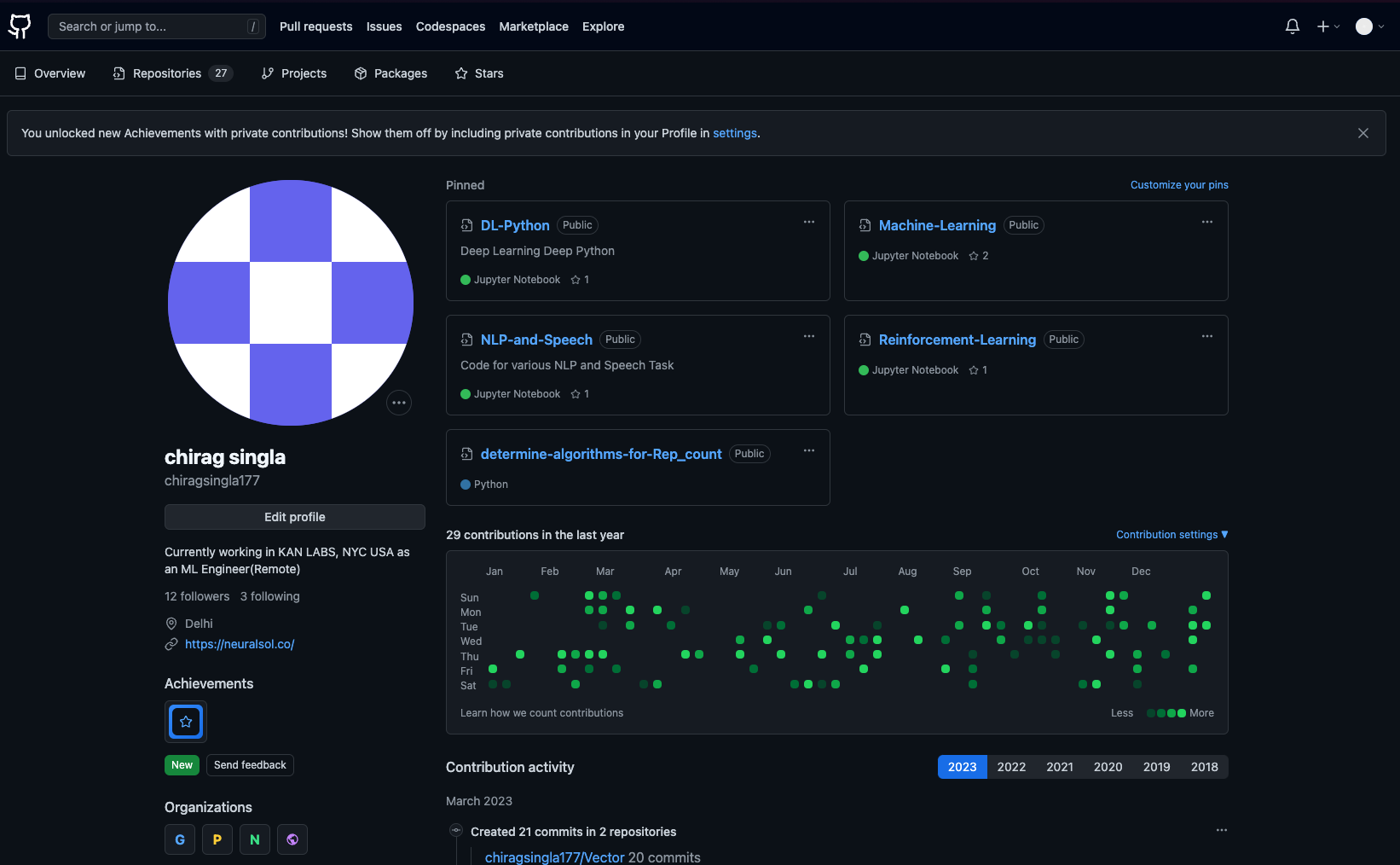Viewport: 1400px width, 865px height.
Task: Click the star achievement badge
Action: coord(186,722)
